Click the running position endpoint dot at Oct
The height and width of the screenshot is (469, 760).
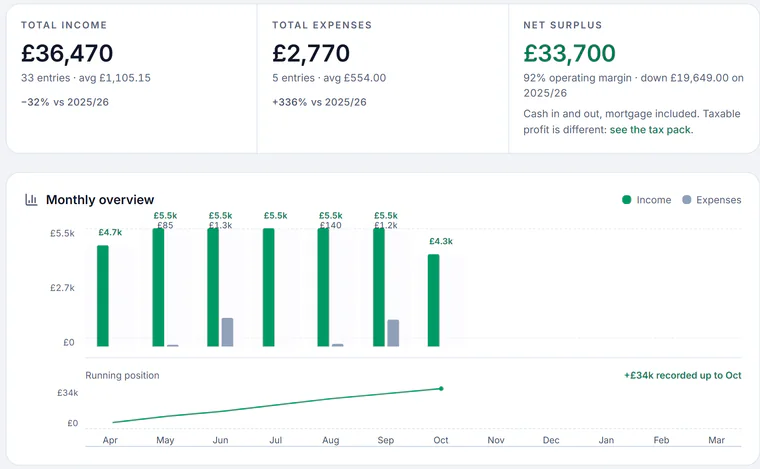pos(441,389)
